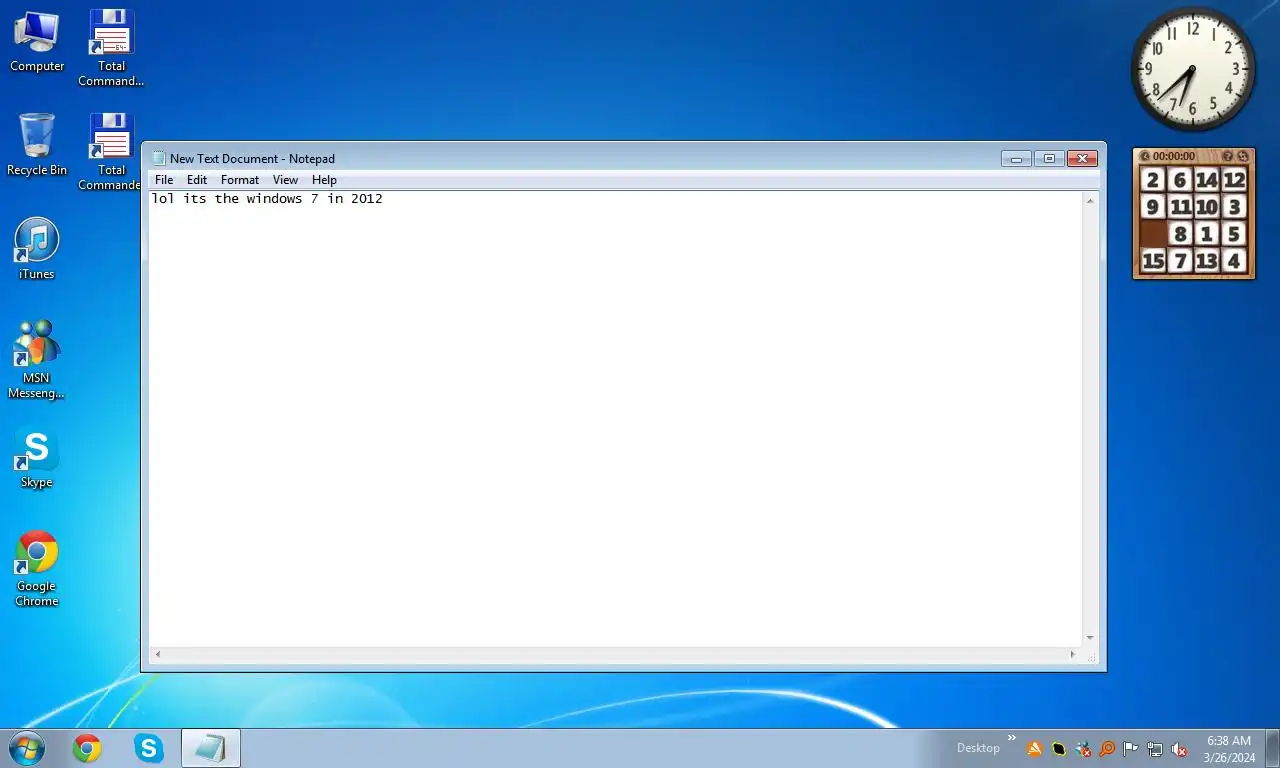The image size is (1280, 768).
Task: Open the Messenger tray icon with red X
Action: coord(1083,749)
